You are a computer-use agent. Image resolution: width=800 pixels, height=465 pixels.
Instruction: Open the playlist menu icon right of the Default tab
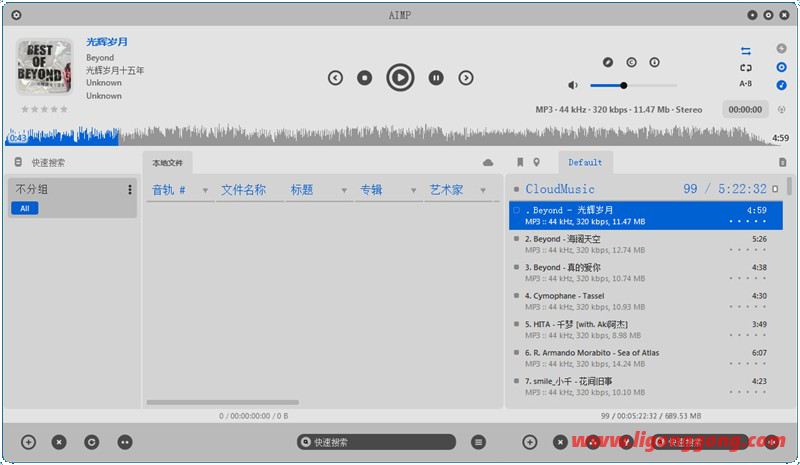click(x=783, y=162)
